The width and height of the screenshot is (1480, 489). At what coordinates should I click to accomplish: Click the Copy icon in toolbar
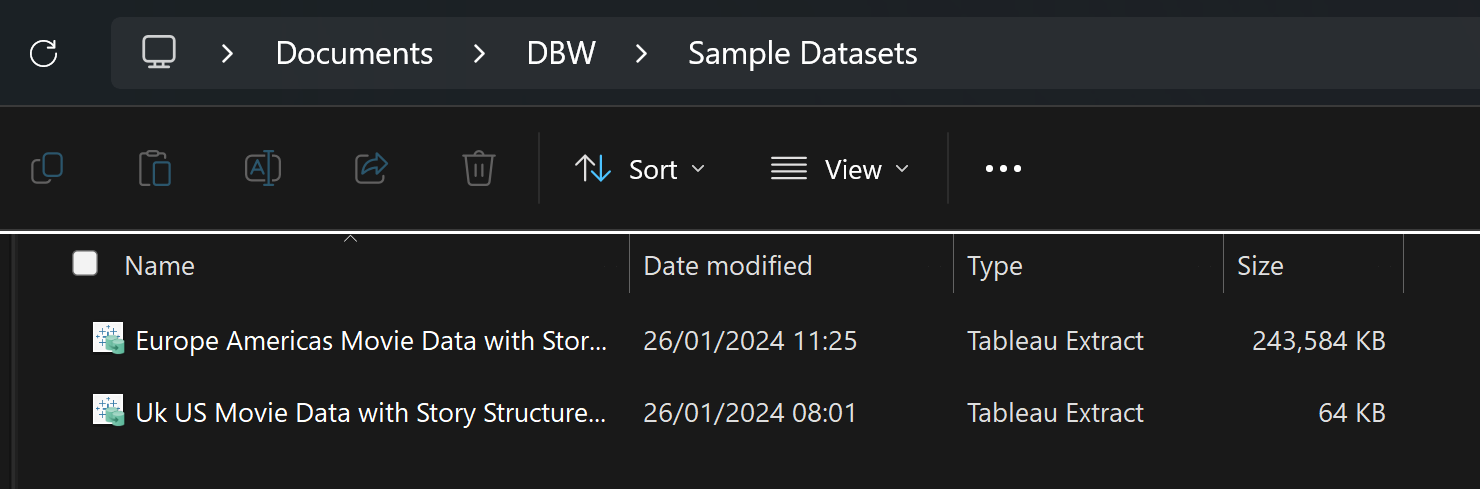pyautogui.click(x=47, y=169)
